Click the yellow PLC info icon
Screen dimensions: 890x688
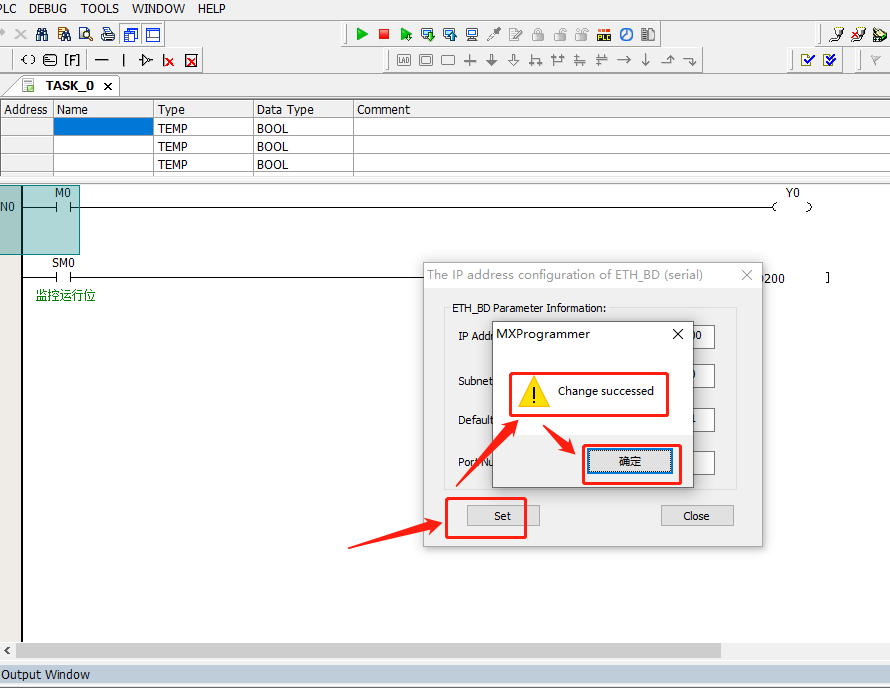(x=604, y=34)
